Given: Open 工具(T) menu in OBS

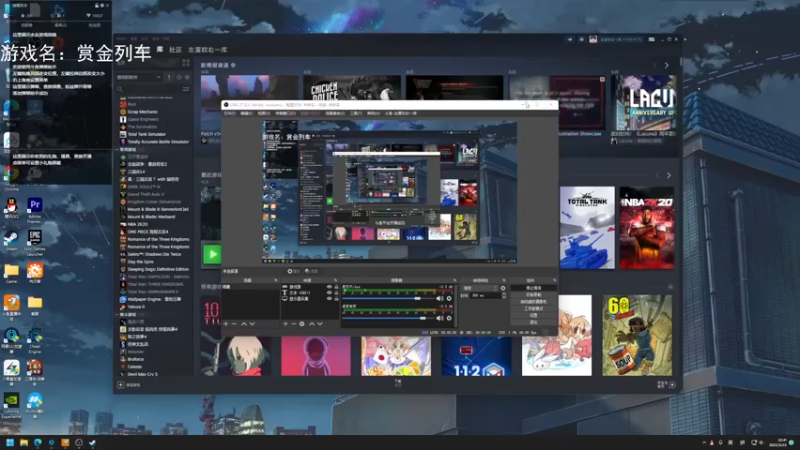Looking at the screenshot, I should [356, 113].
